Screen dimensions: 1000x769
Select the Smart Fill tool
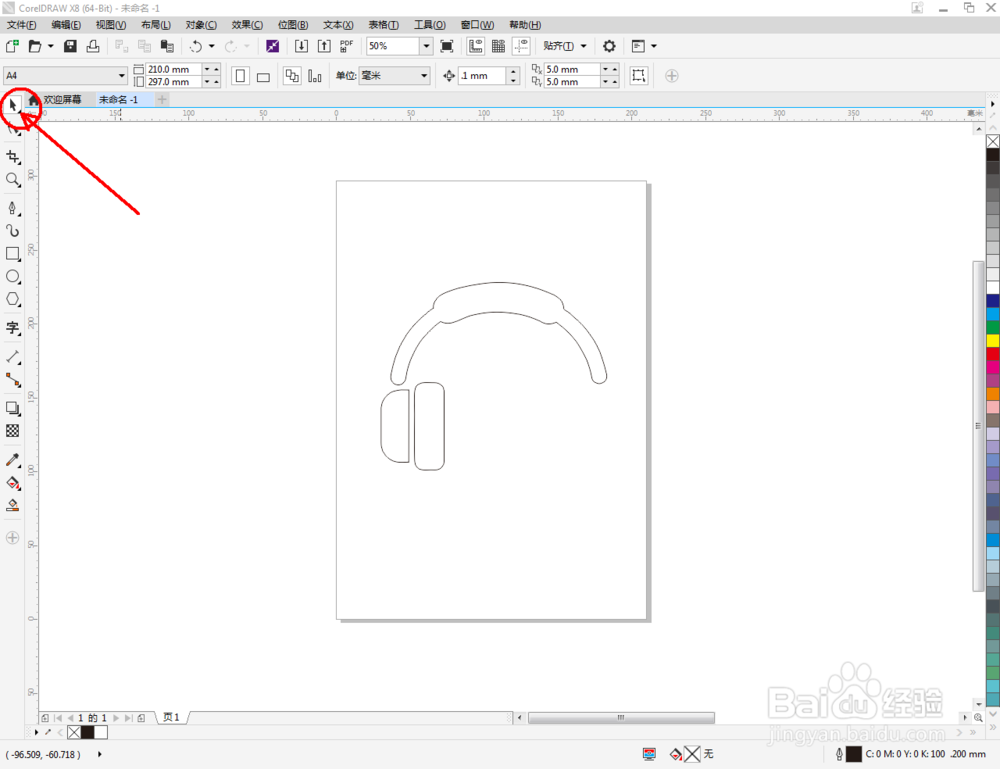(13, 506)
